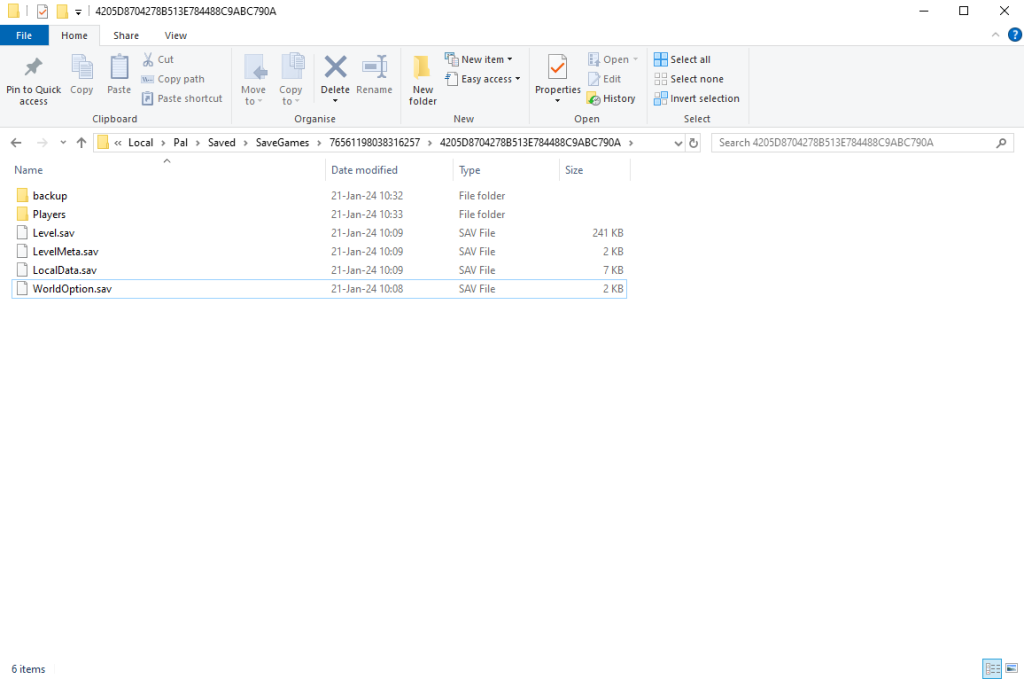Switch to the View tab

pyautogui.click(x=176, y=35)
